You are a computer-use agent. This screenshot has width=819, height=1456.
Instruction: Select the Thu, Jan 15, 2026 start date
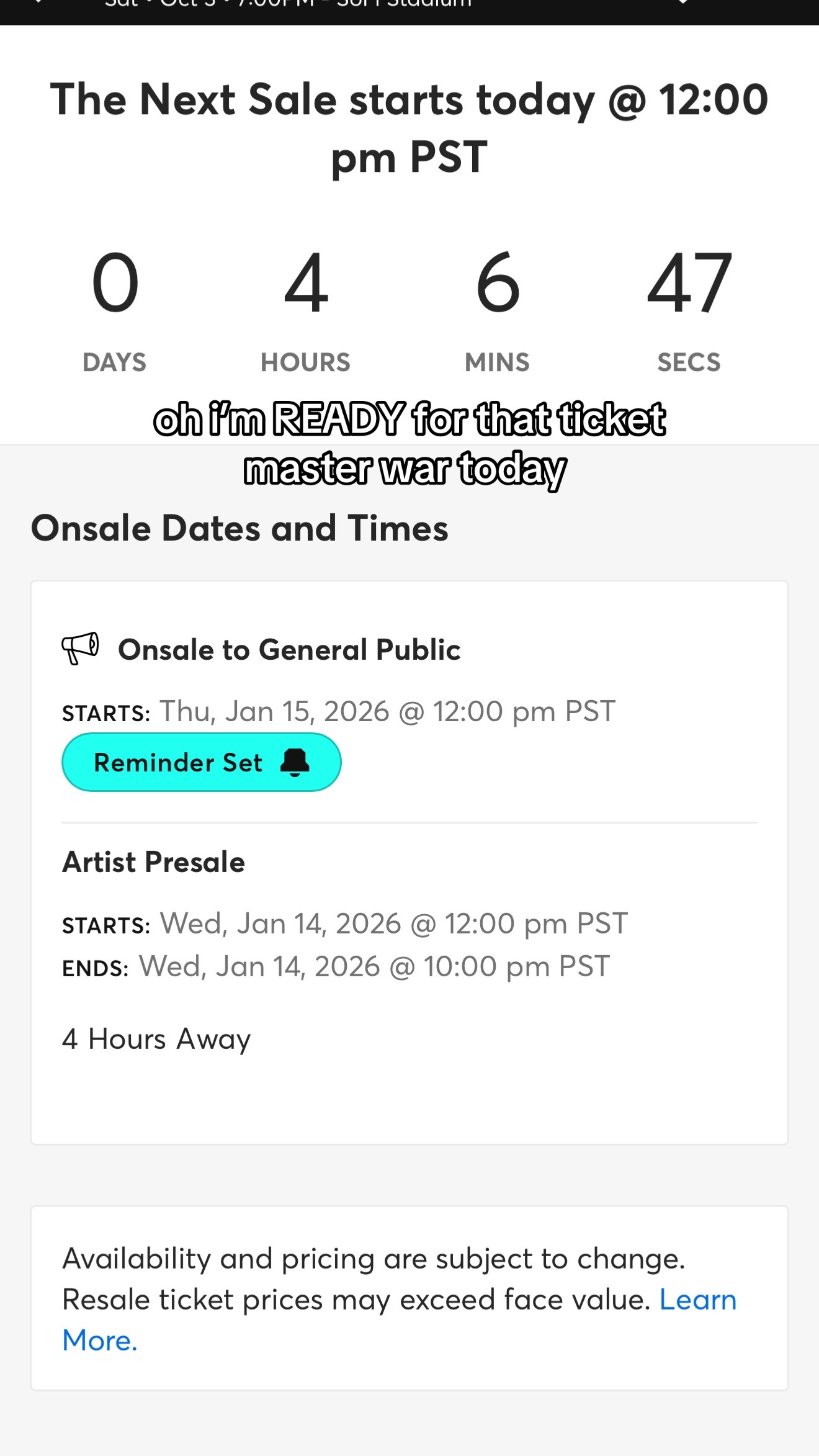pyautogui.click(x=388, y=711)
